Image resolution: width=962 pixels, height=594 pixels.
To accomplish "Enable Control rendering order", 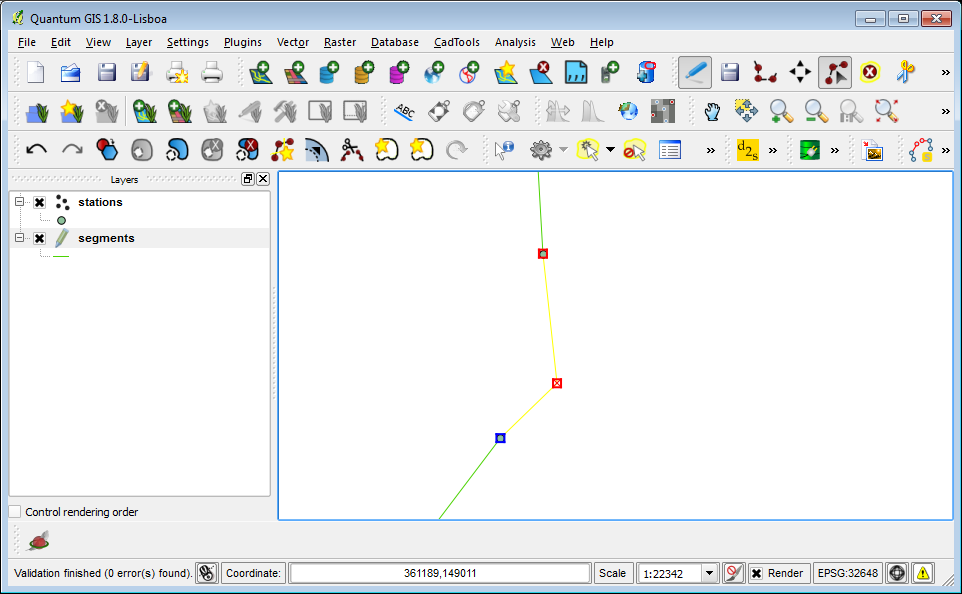I will tap(15, 511).
